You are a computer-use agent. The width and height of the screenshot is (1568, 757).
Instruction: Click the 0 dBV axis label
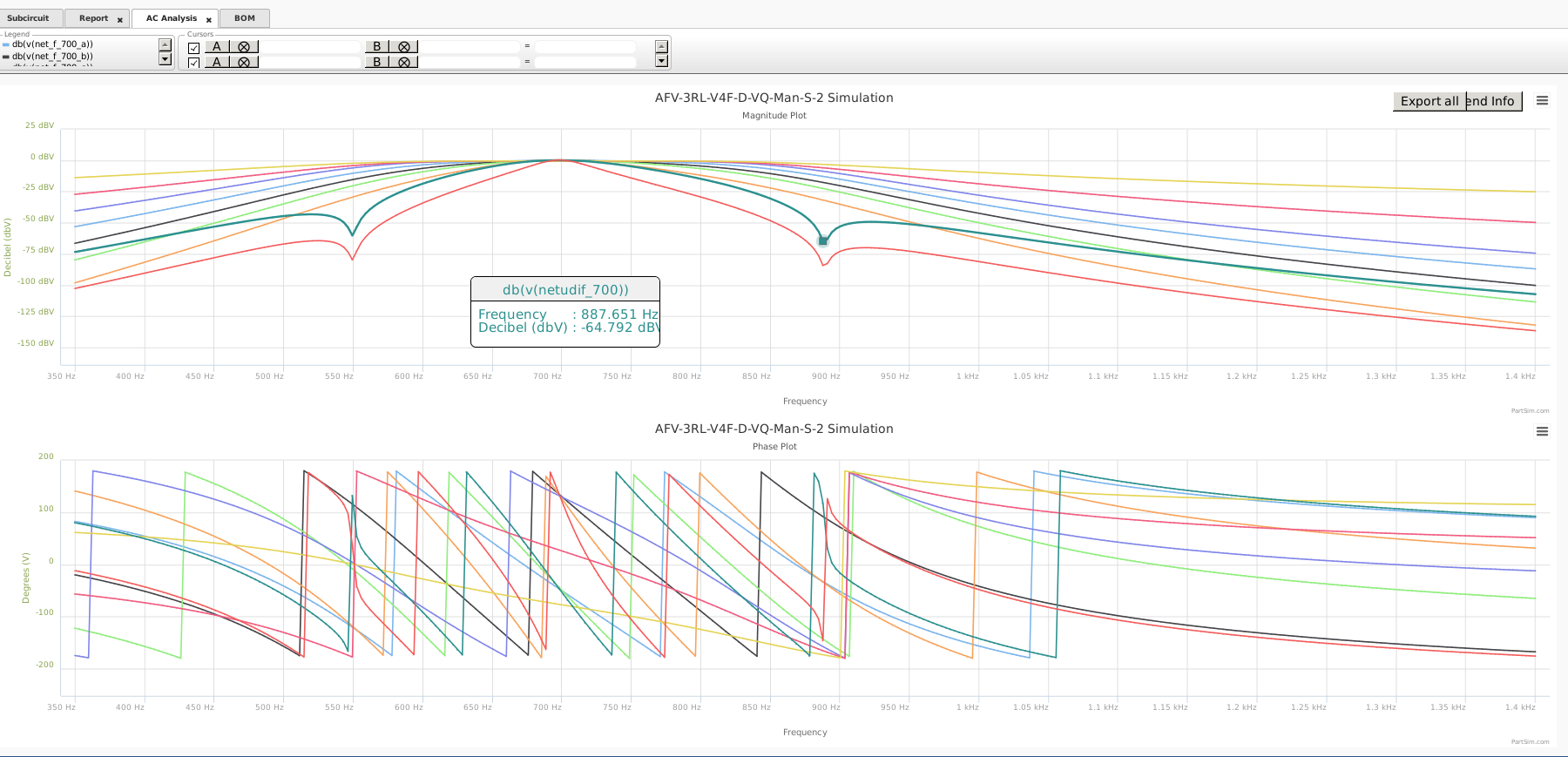point(42,157)
